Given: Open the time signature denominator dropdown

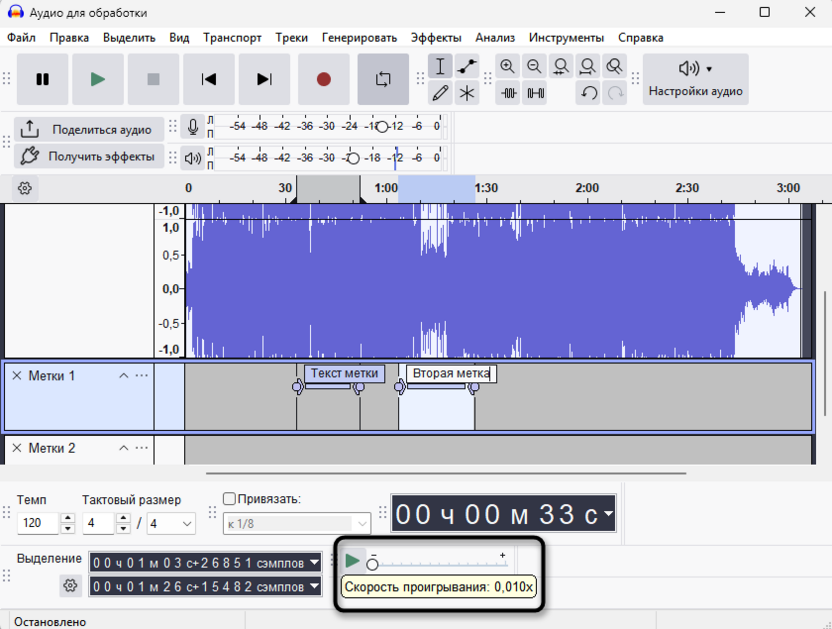Looking at the screenshot, I should 171,523.
